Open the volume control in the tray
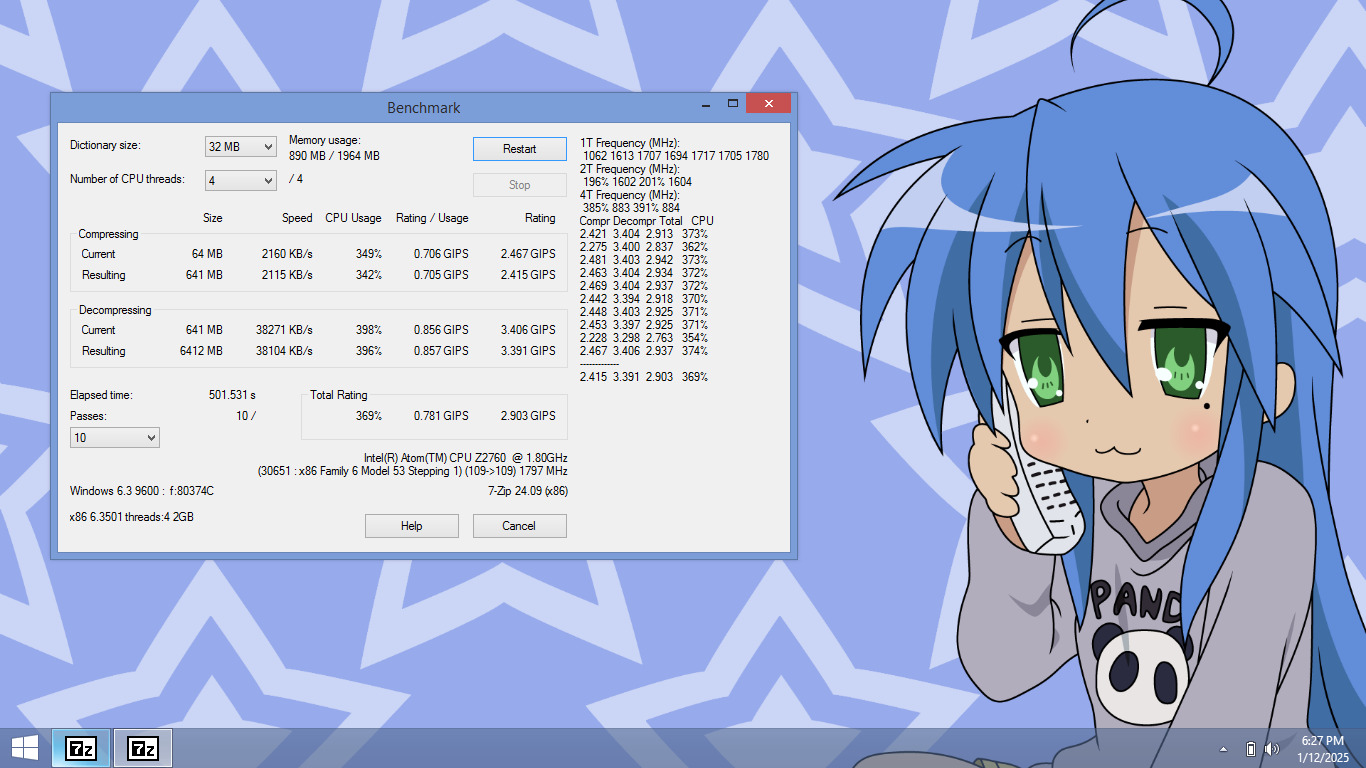Image resolution: width=1366 pixels, height=768 pixels. (x=1272, y=749)
